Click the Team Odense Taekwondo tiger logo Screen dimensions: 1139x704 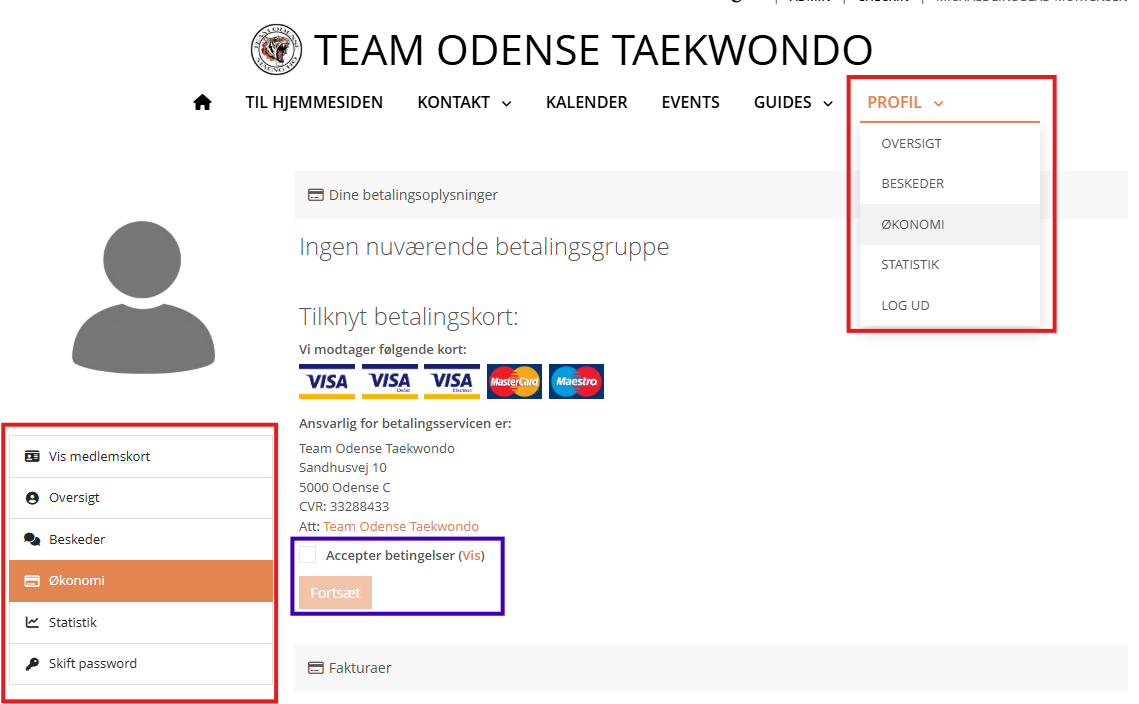[x=276, y=50]
